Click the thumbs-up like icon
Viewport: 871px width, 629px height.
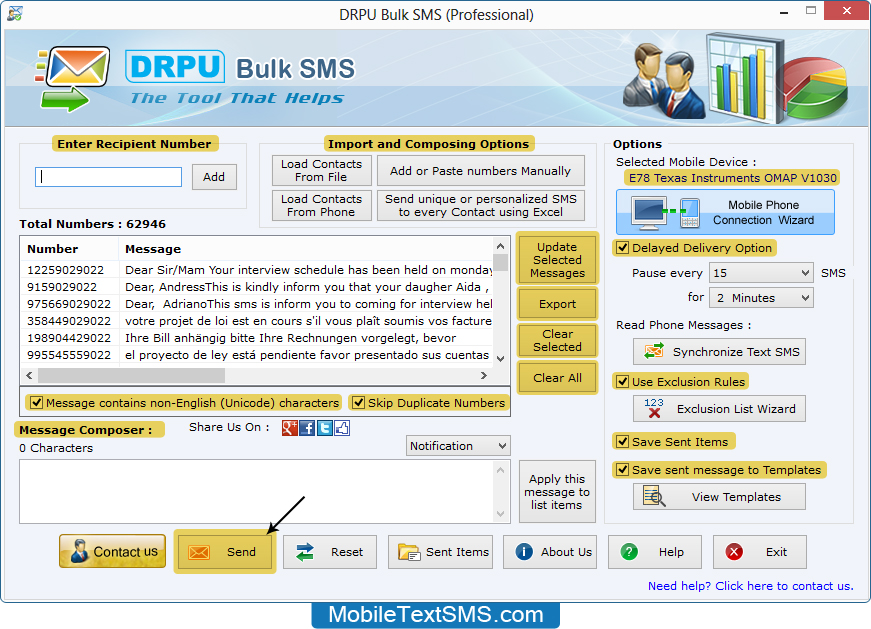(x=342, y=428)
